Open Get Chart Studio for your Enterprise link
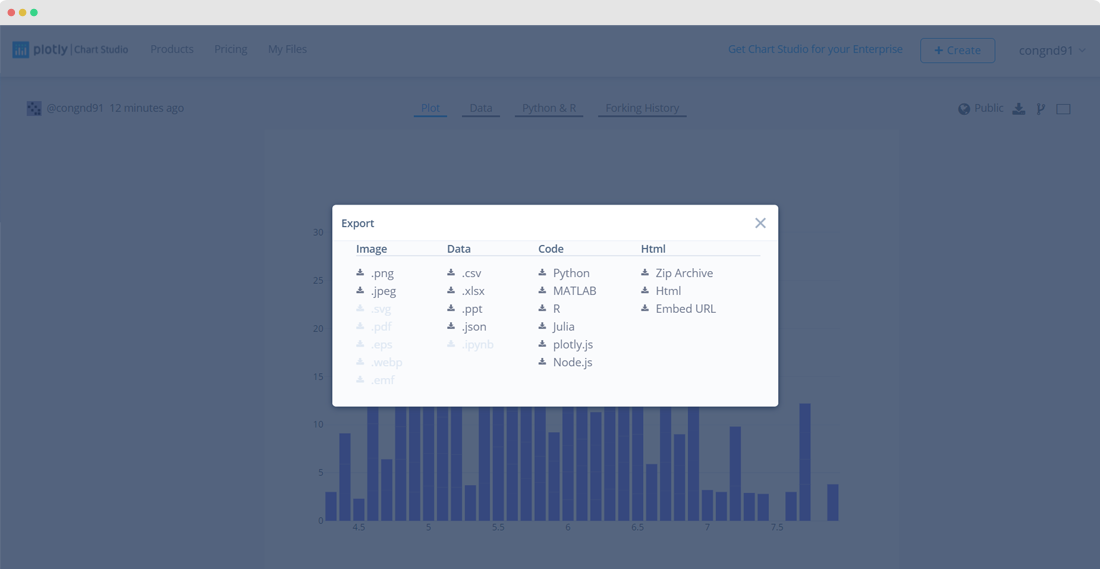The image size is (1100, 569). pyautogui.click(x=815, y=49)
